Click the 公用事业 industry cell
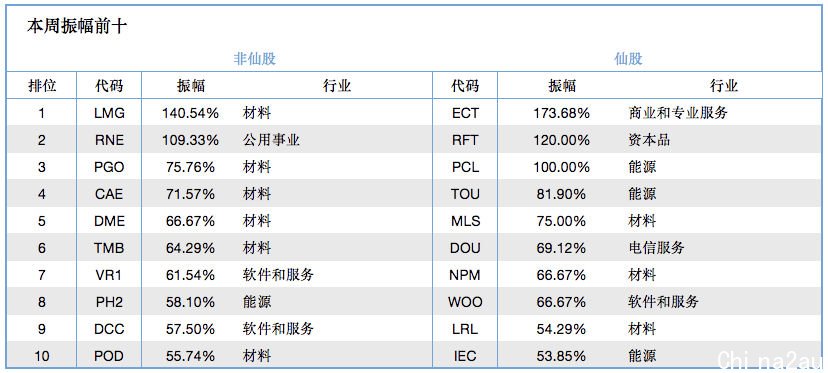Screen dimensions: 828x373 (x=271, y=139)
